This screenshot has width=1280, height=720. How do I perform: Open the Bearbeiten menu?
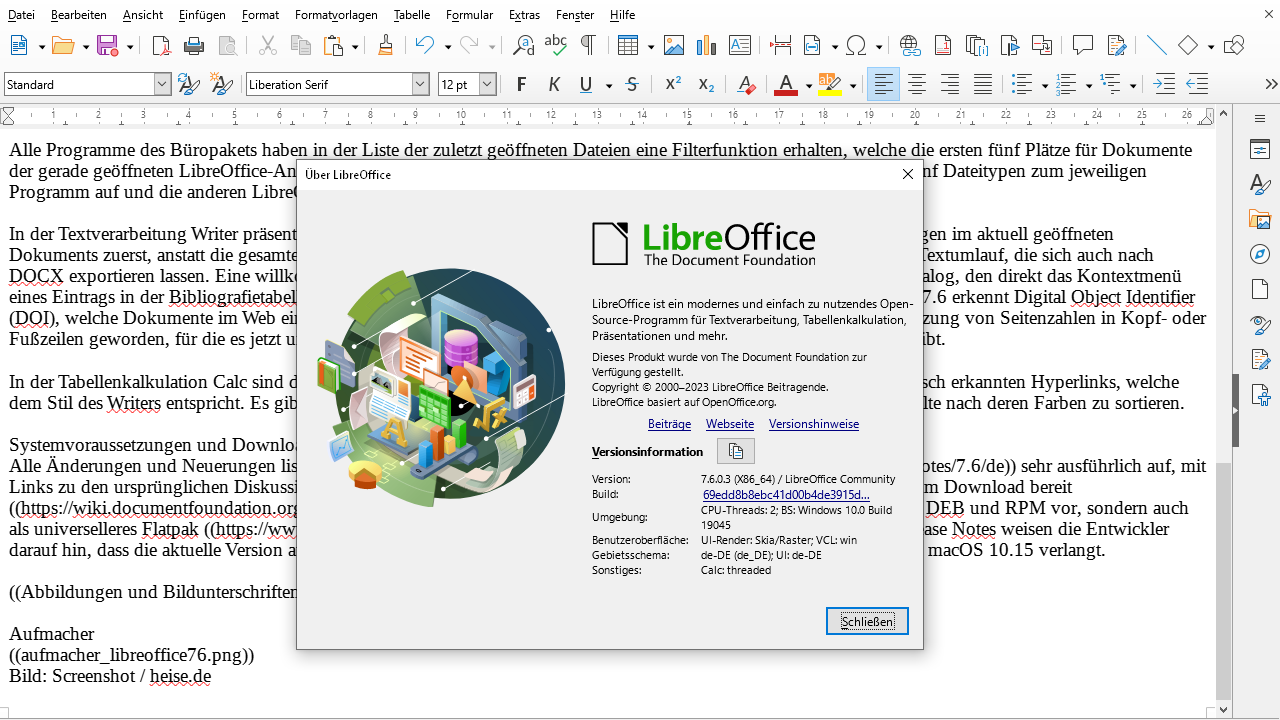coord(79,15)
